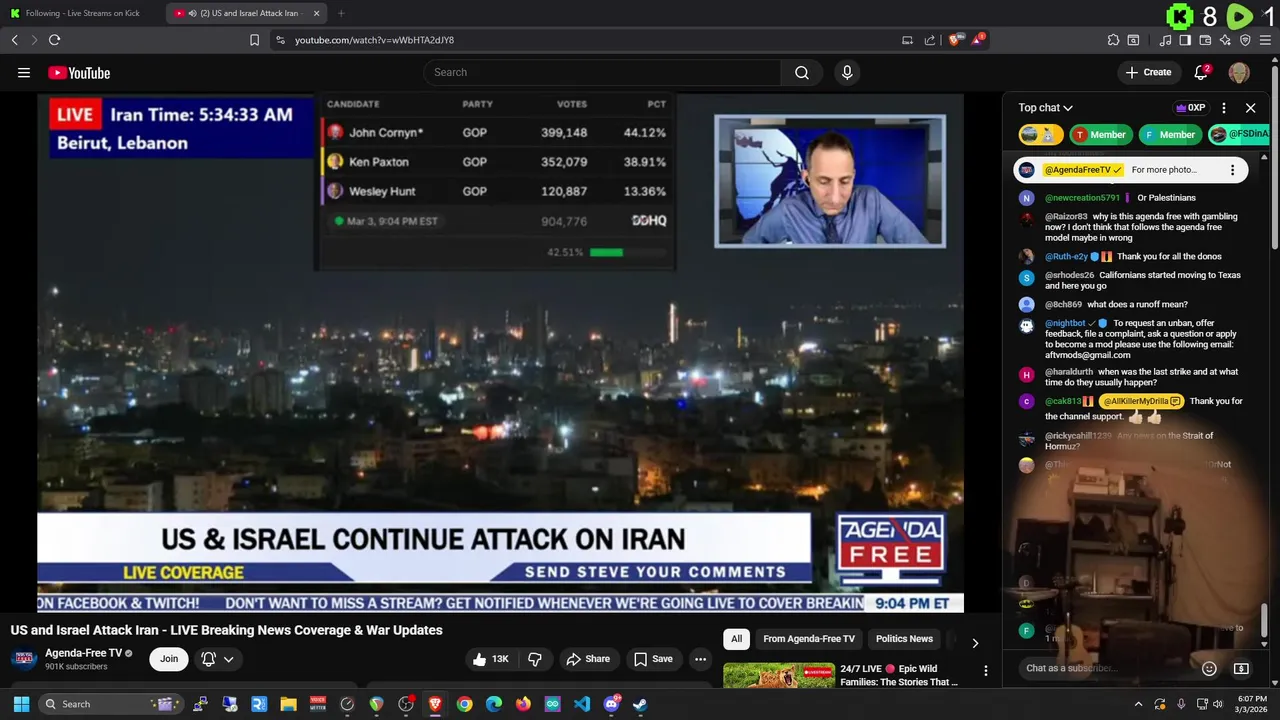The width and height of the screenshot is (1280, 720).
Task: Go back with browser back arrow
Action: [x=14, y=40]
